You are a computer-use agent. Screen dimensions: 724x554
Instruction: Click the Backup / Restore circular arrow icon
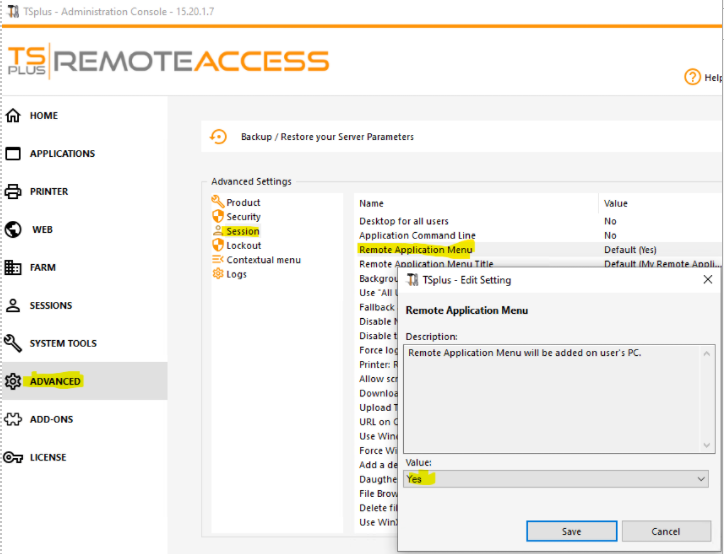click(x=218, y=137)
